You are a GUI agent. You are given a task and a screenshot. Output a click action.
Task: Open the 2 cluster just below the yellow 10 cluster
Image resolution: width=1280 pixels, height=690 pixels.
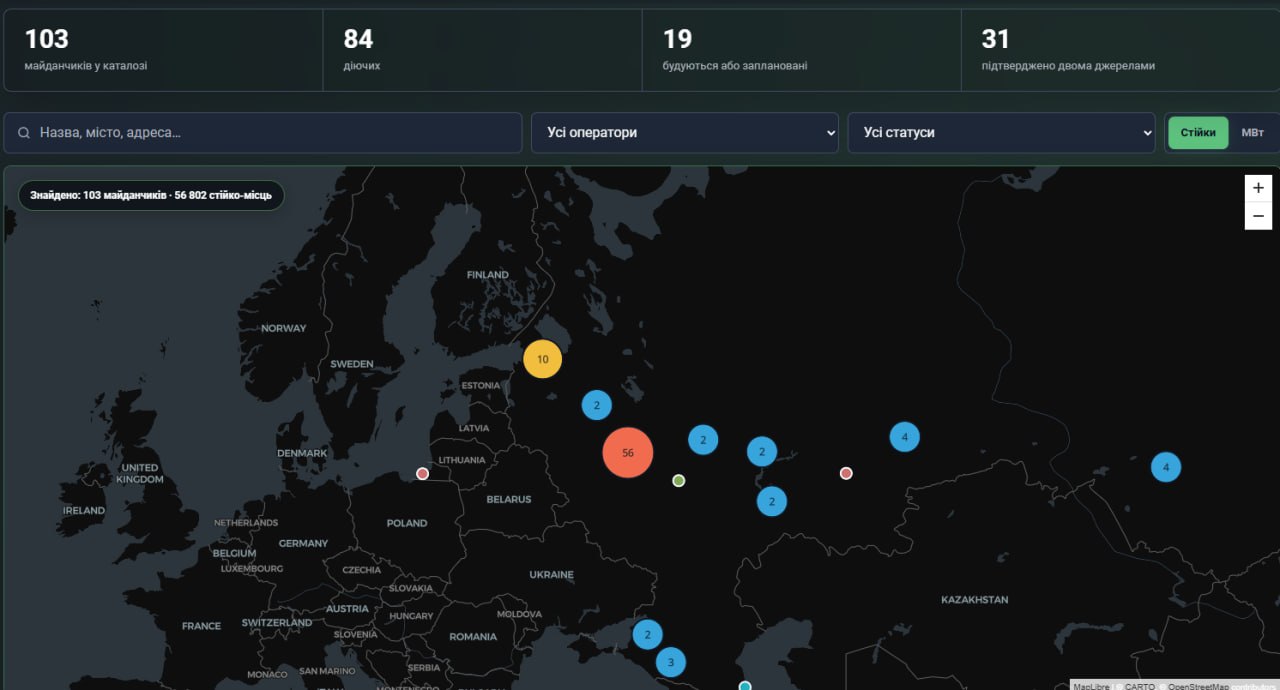pyautogui.click(x=597, y=405)
